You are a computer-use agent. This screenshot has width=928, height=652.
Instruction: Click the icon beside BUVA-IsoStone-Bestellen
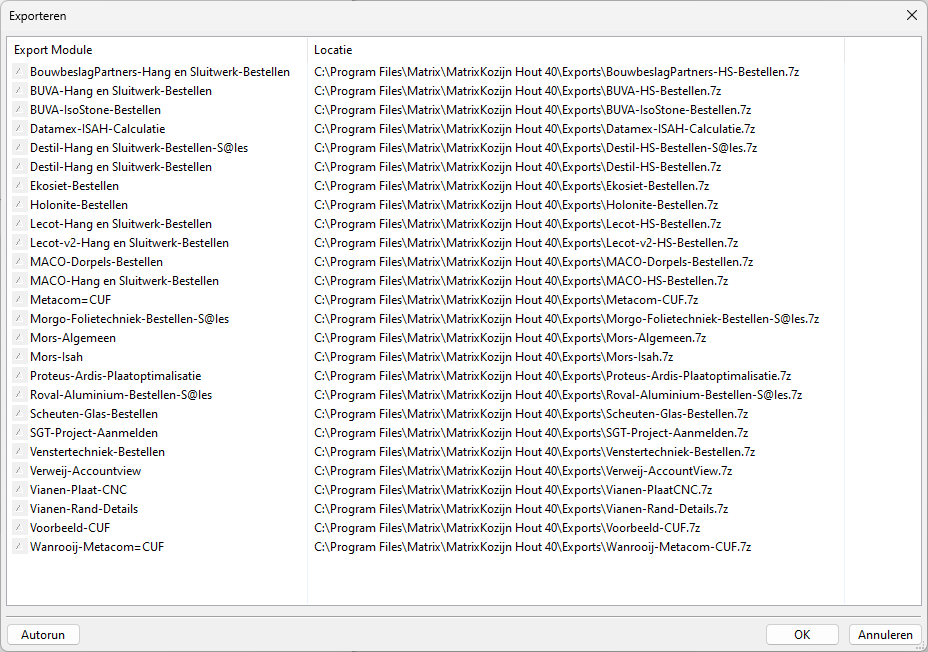20,109
